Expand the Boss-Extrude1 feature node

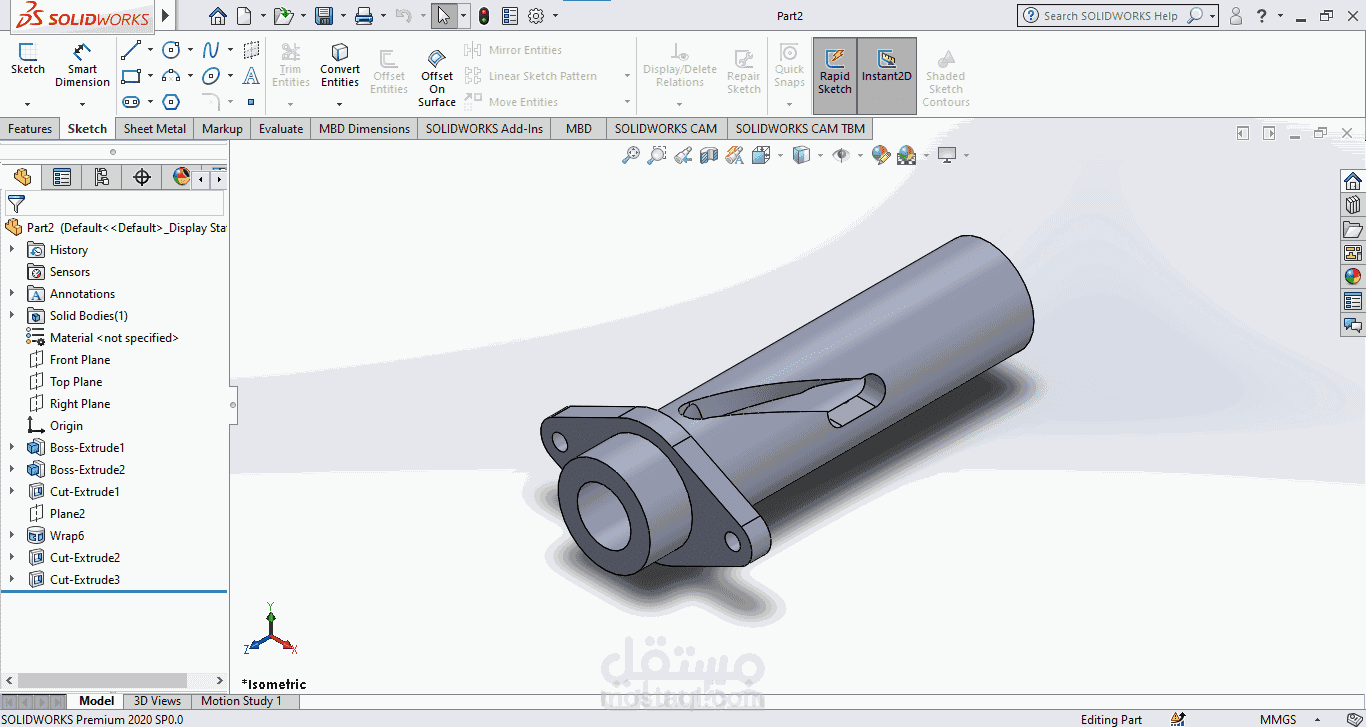coord(12,447)
